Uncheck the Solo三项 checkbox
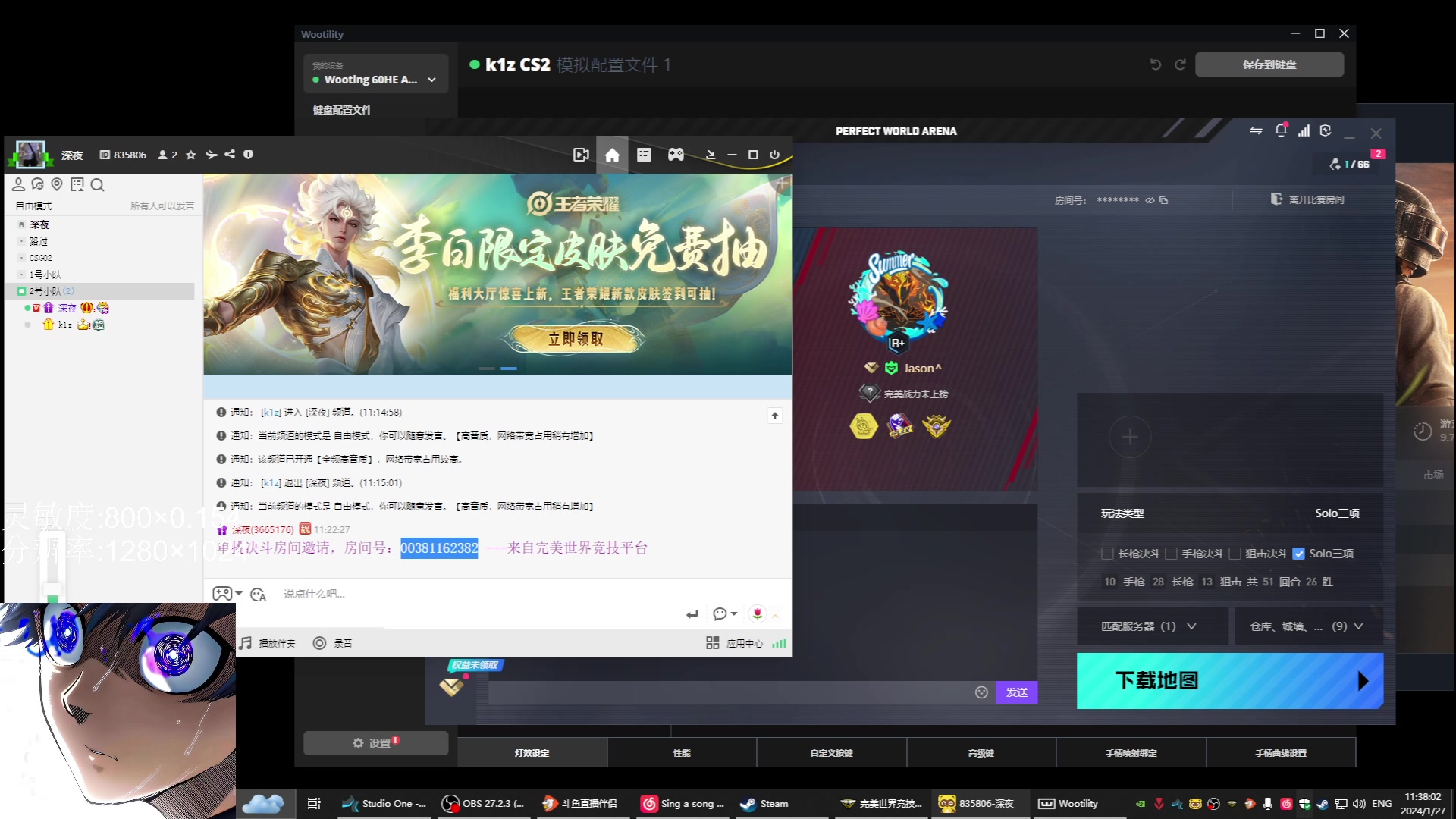The height and width of the screenshot is (819, 1456). point(1298,554)
